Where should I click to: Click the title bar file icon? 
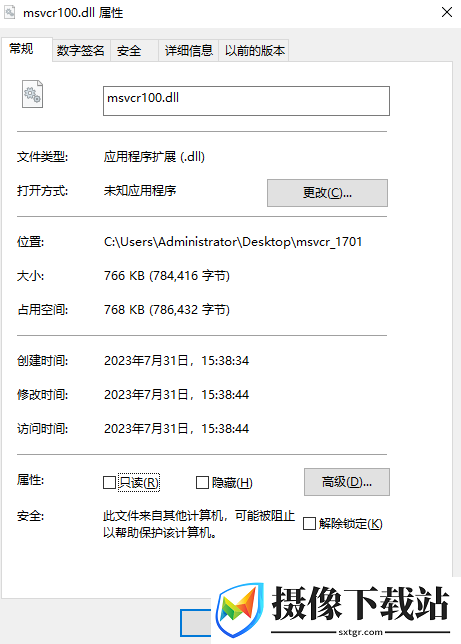(10, 12)
